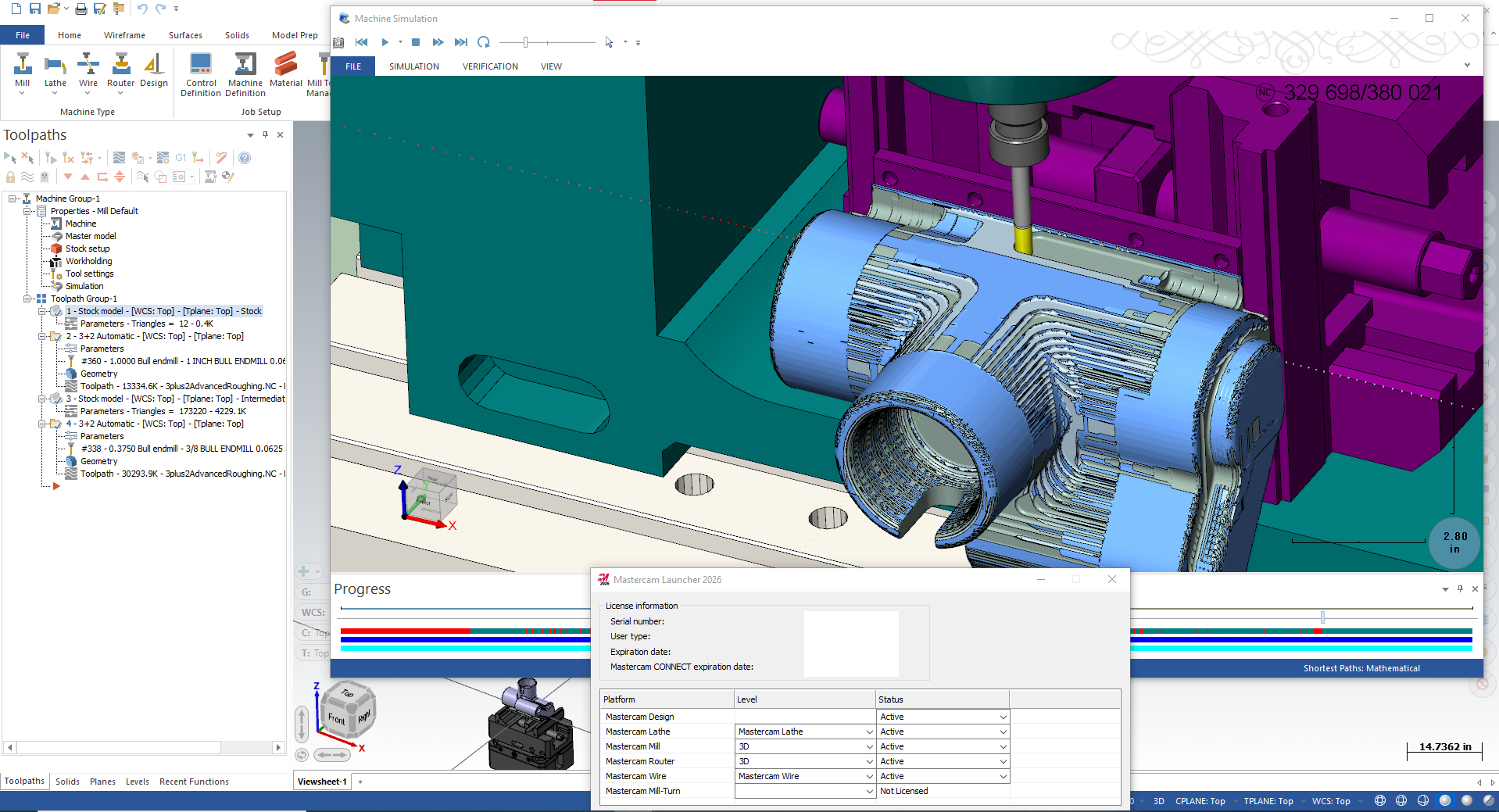Image resolution: width=1499 pixels, height=812 pixels.
Task: Stop the machine simulation
Action: (x=416, y=42)
